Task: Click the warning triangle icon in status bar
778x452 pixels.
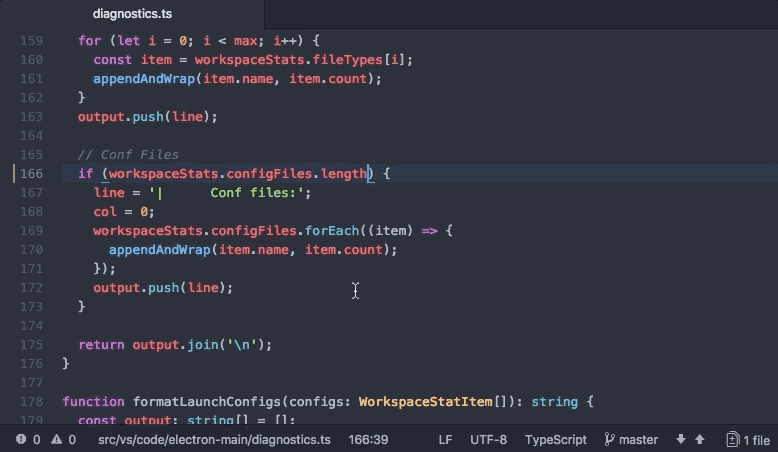Action: click(57, 439)
